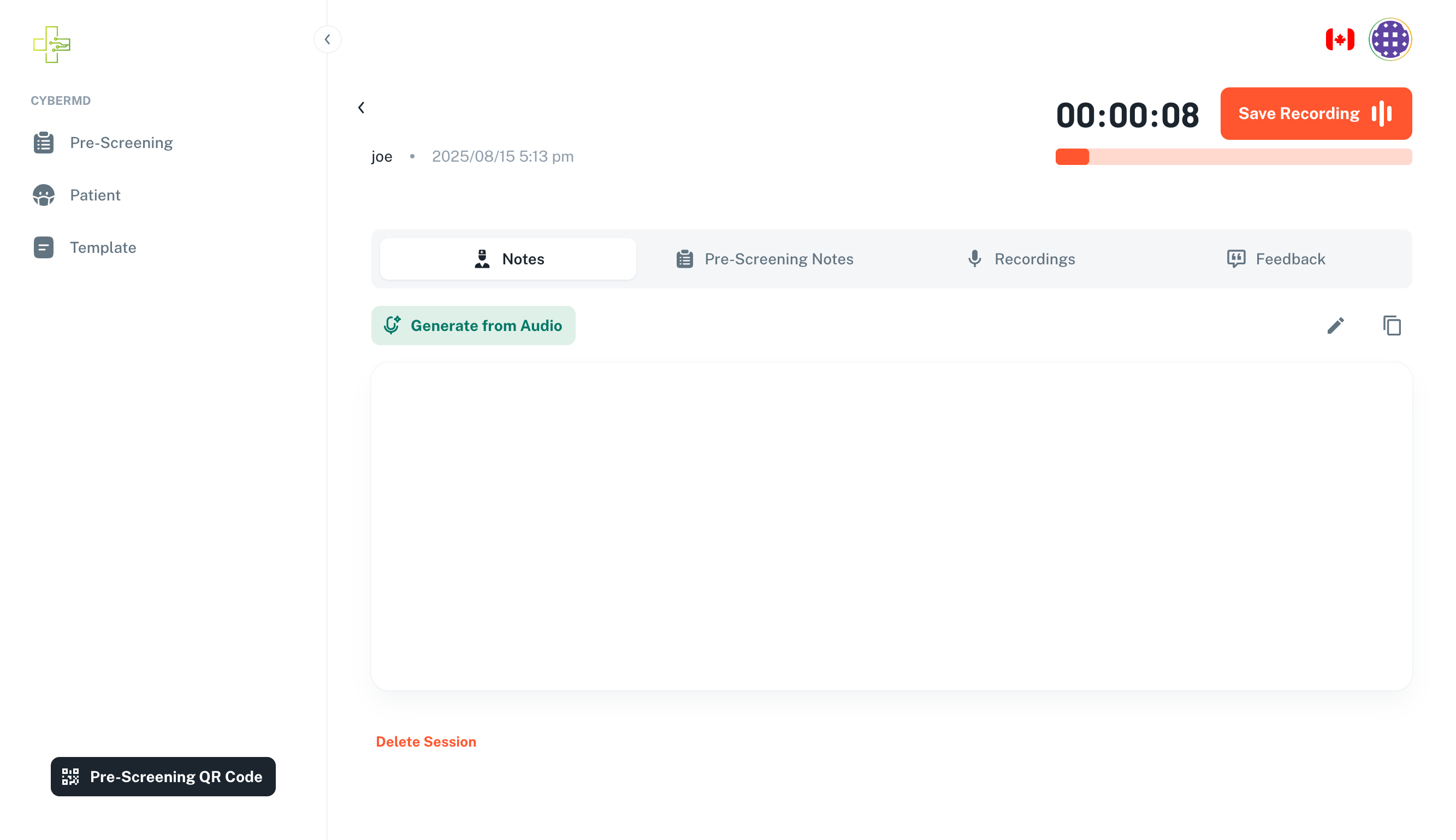Screen dimensions: 1456x840
Task: Go back using the left arrow
Action: [361, 107]
